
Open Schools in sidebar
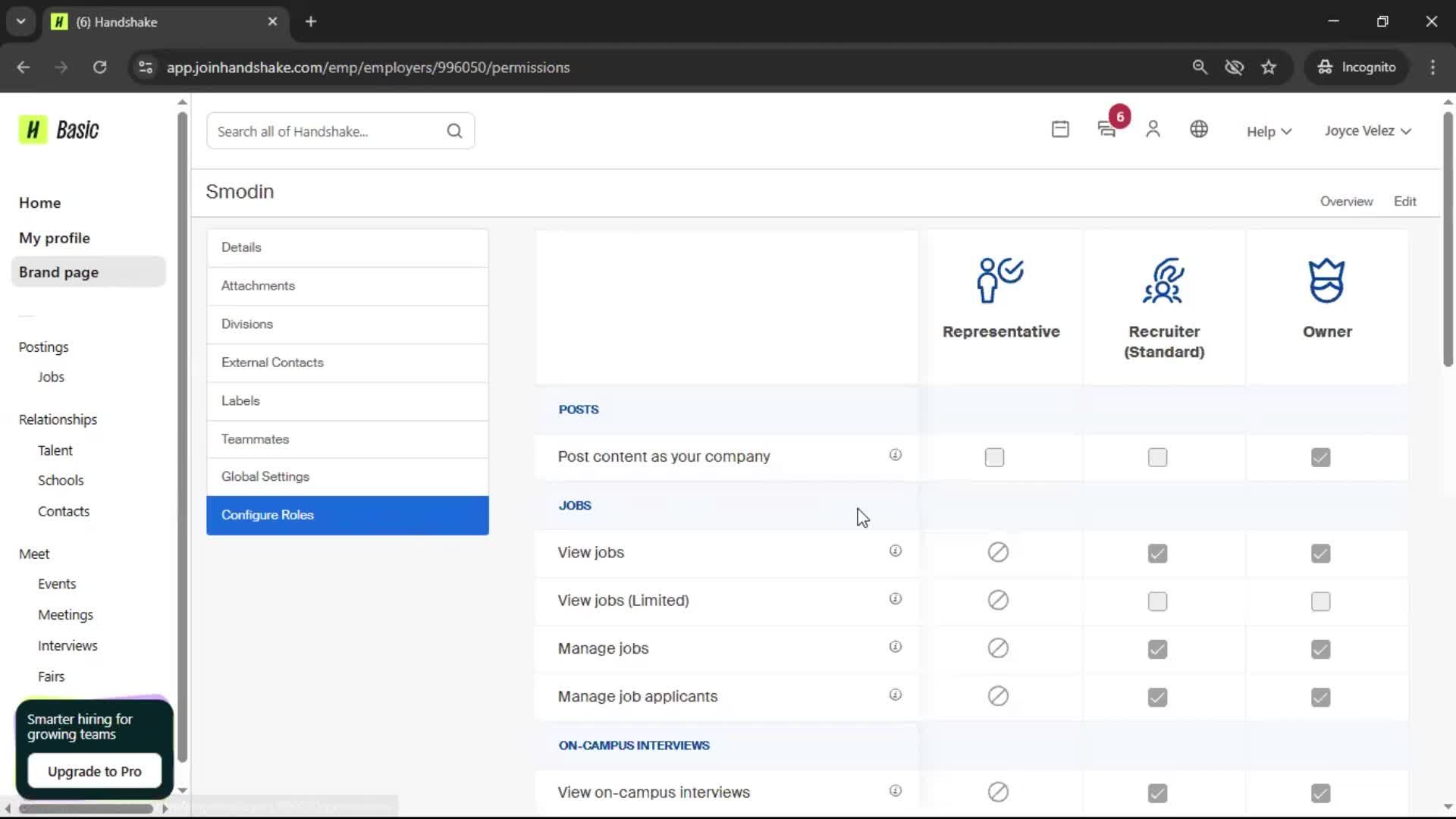pyautogui.click(x=61, y=480)
